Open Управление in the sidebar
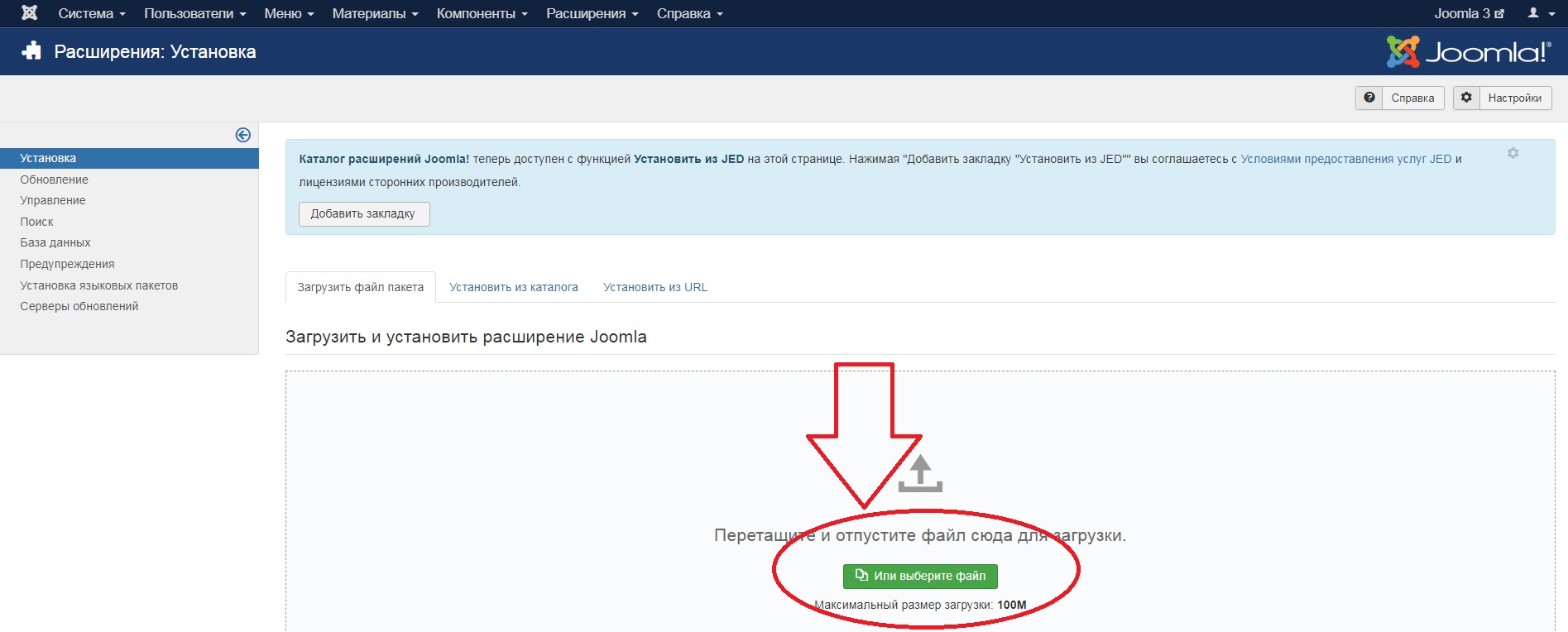 53,200
